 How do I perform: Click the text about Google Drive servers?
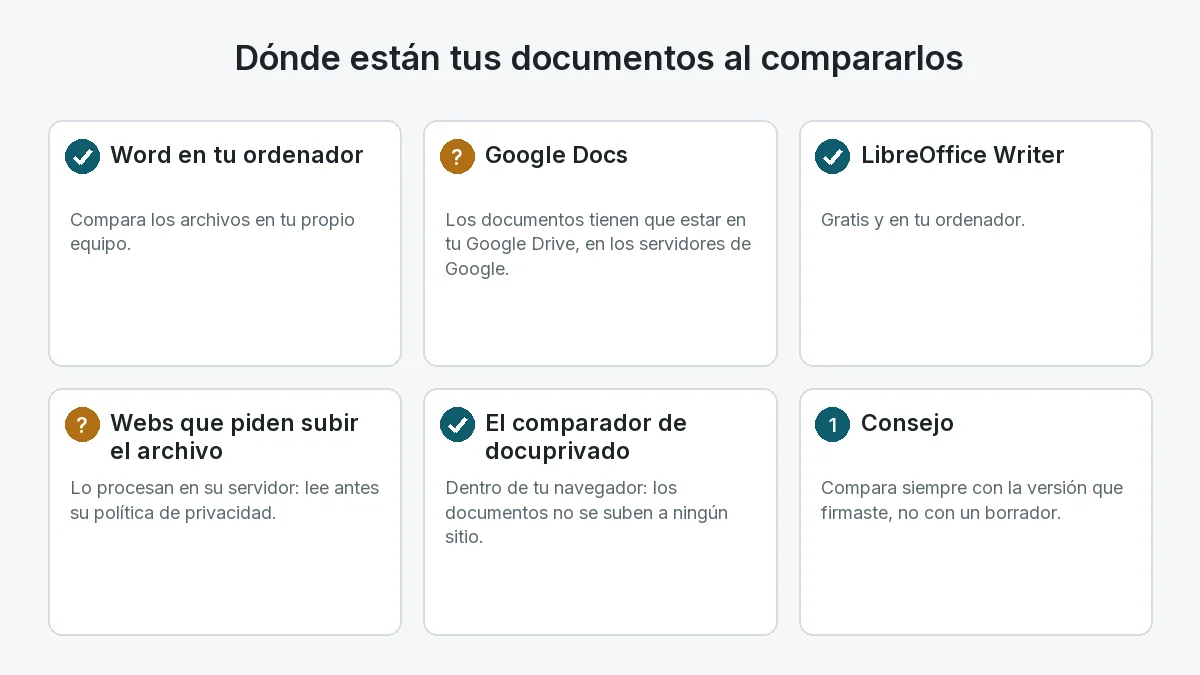coord(598,244)
